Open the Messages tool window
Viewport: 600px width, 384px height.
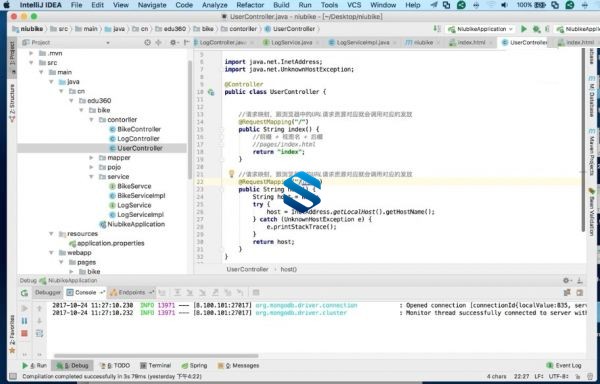[238, 366]
